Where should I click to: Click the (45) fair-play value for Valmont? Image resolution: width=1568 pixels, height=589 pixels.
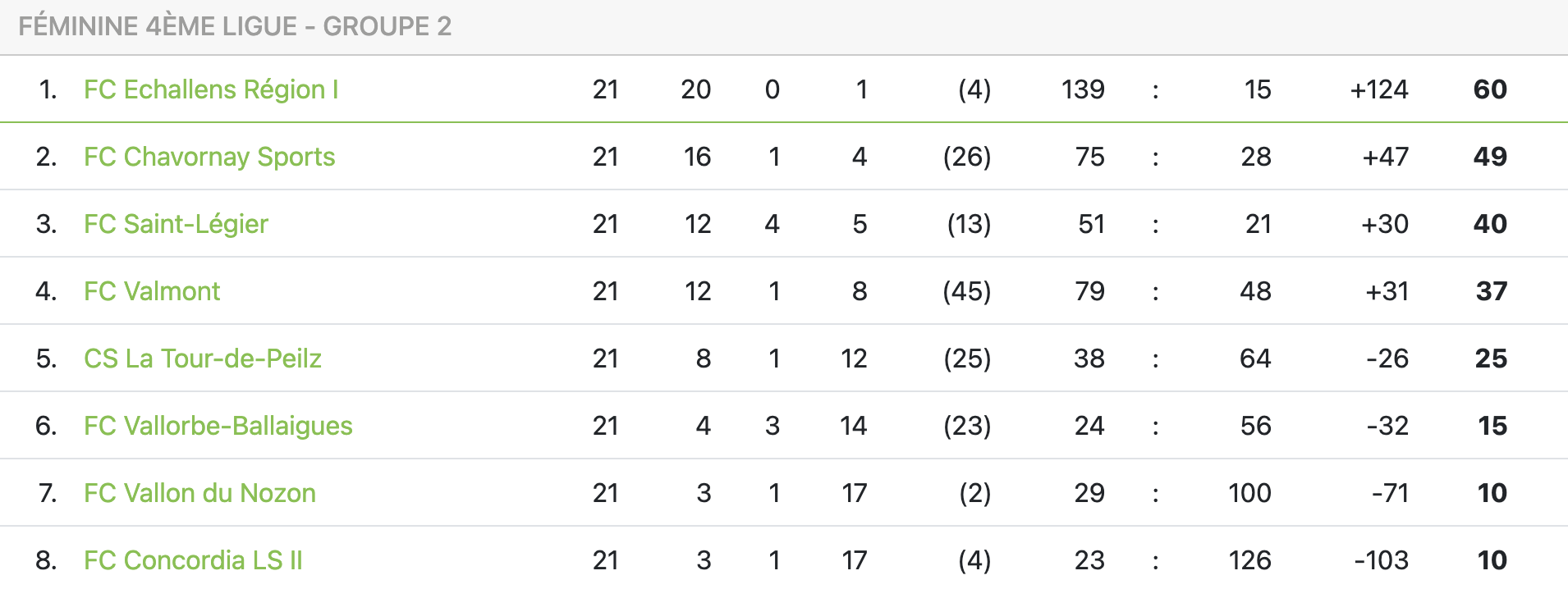coord(967,291)
